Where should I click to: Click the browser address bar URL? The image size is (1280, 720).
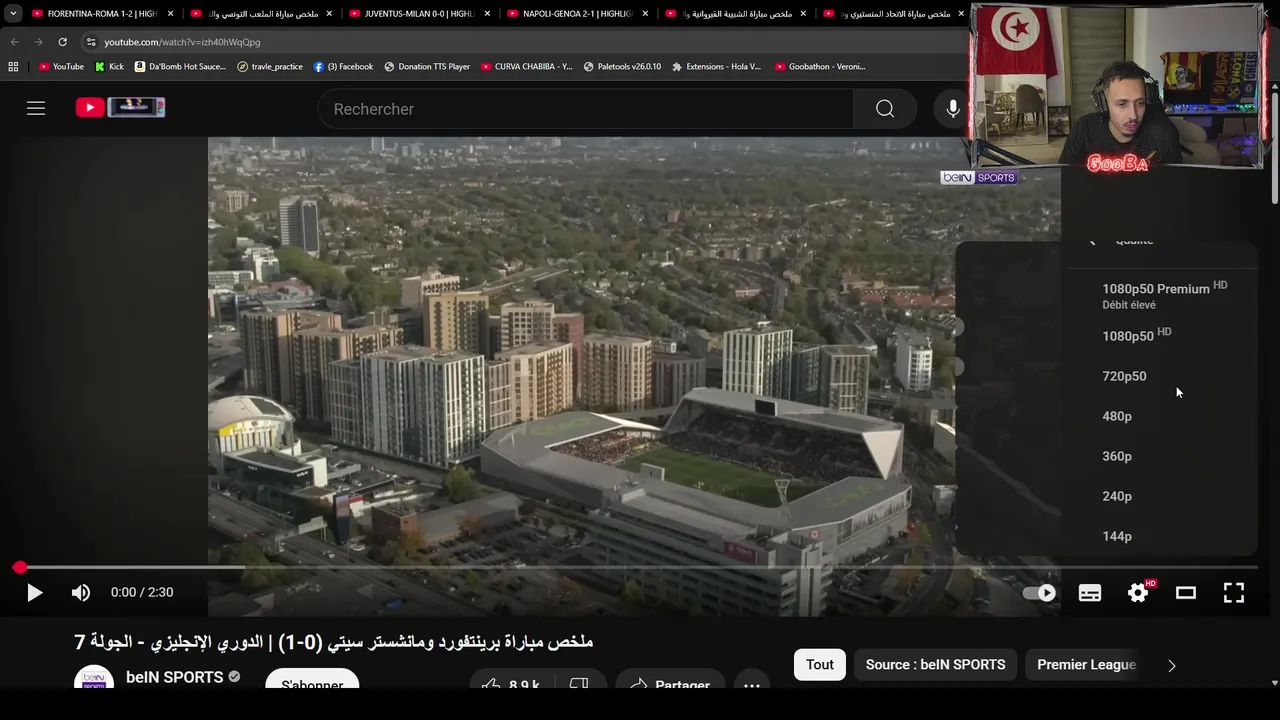(182, 42)
